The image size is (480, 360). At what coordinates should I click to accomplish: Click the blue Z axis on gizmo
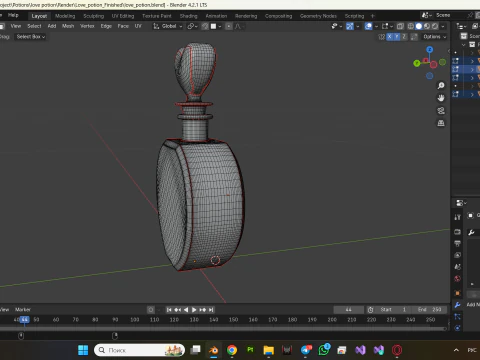click(430, 50)
